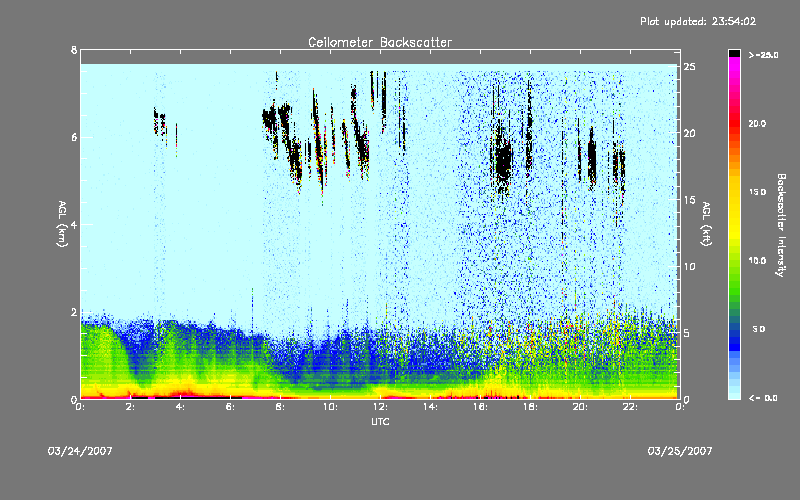Click the start date 03/24/2007 label
The image size is (800, 500).
click(80, 451)
